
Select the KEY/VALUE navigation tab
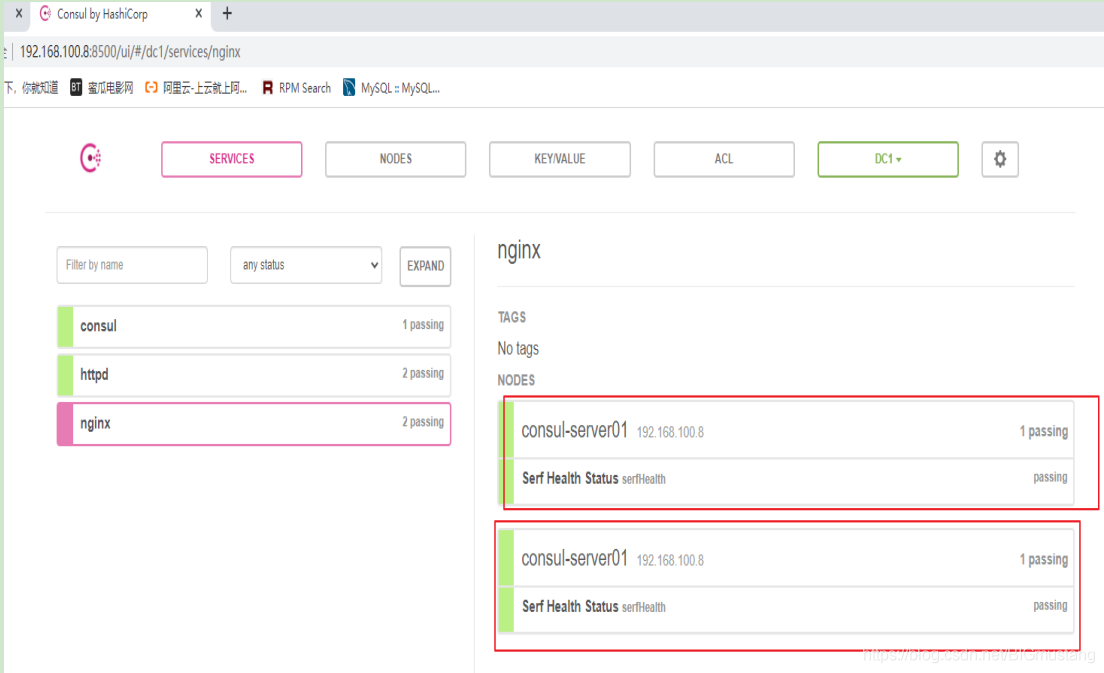(x=560, y=159)
